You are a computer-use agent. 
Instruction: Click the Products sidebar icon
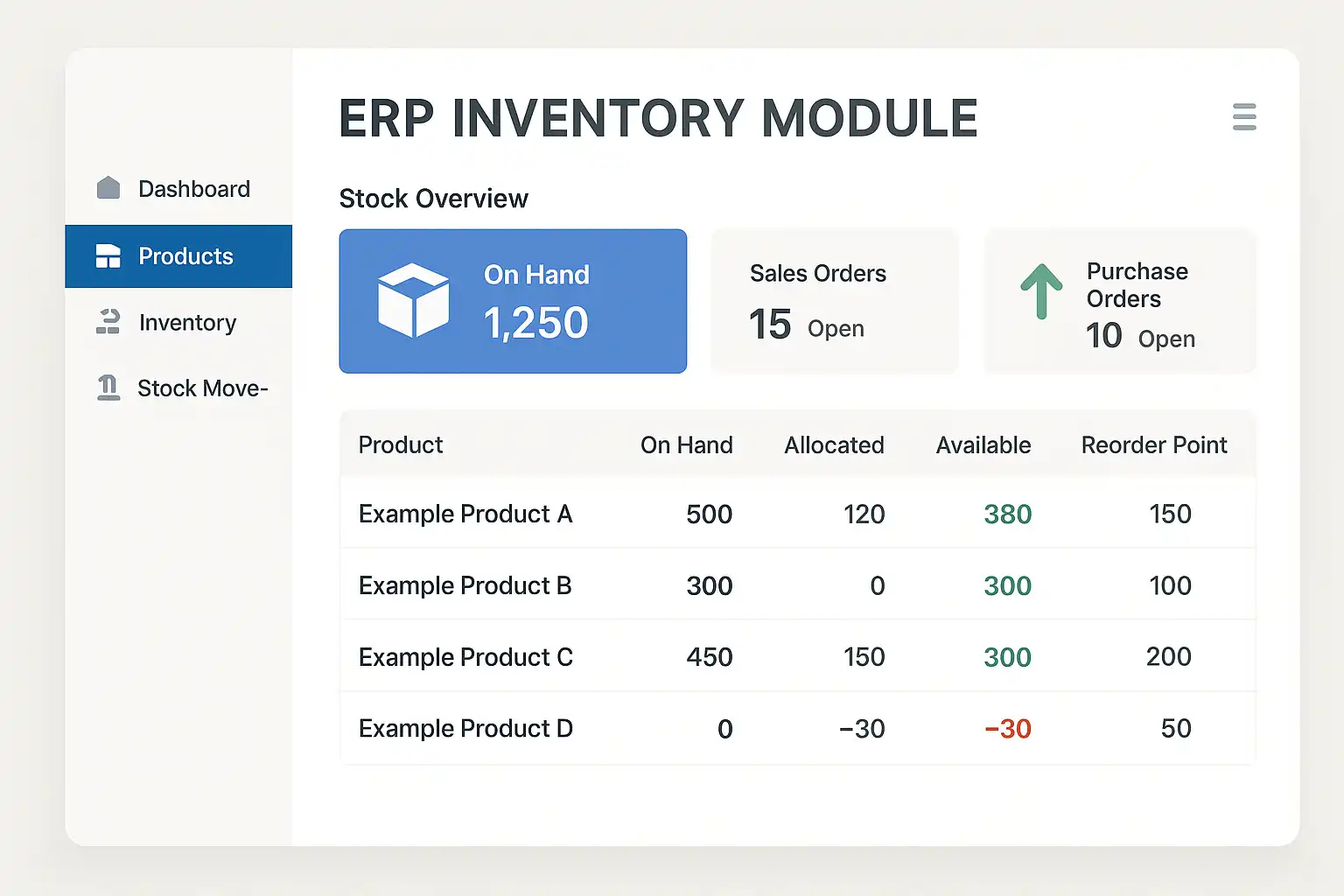pos(108,256)
